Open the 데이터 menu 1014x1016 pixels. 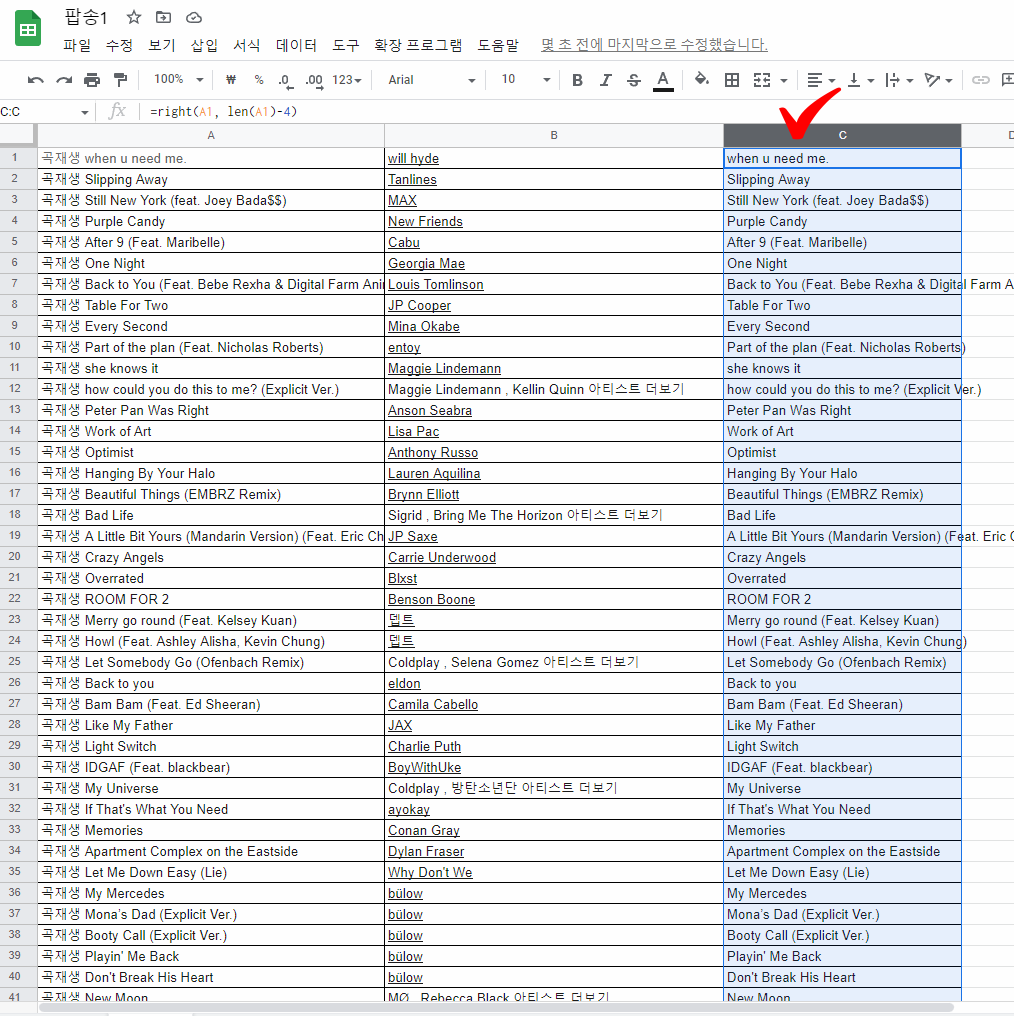click(x=296, y=45)
